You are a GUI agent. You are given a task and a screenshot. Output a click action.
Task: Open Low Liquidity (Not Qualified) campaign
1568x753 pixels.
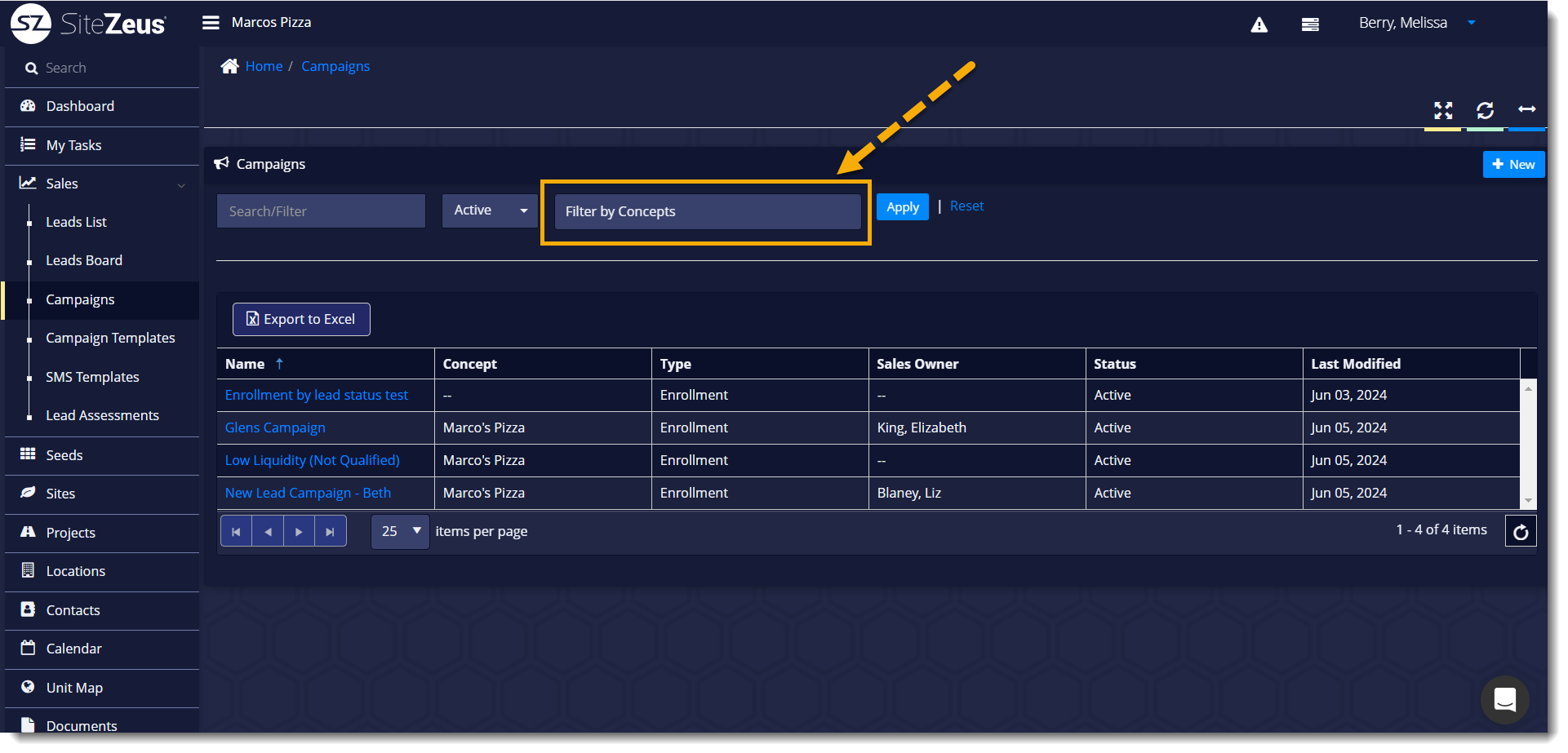coord(313,460)
